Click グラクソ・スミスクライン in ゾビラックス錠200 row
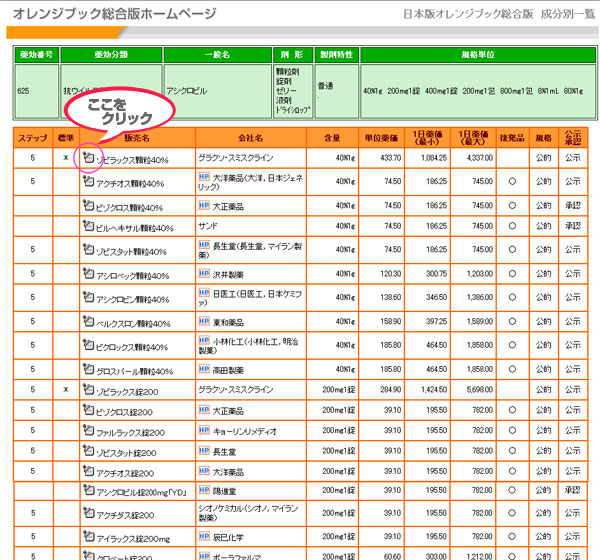The image size is (600, 560). (x=236, y=390)
